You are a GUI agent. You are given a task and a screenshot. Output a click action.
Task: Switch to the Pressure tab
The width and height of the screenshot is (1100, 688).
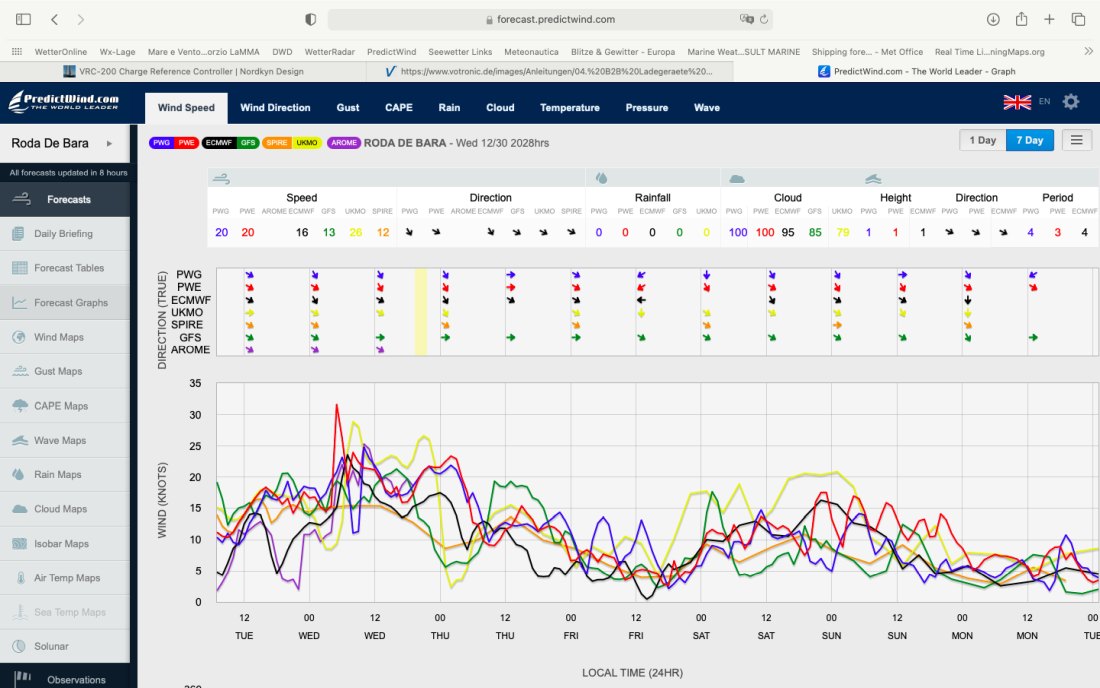pos(646,108)
